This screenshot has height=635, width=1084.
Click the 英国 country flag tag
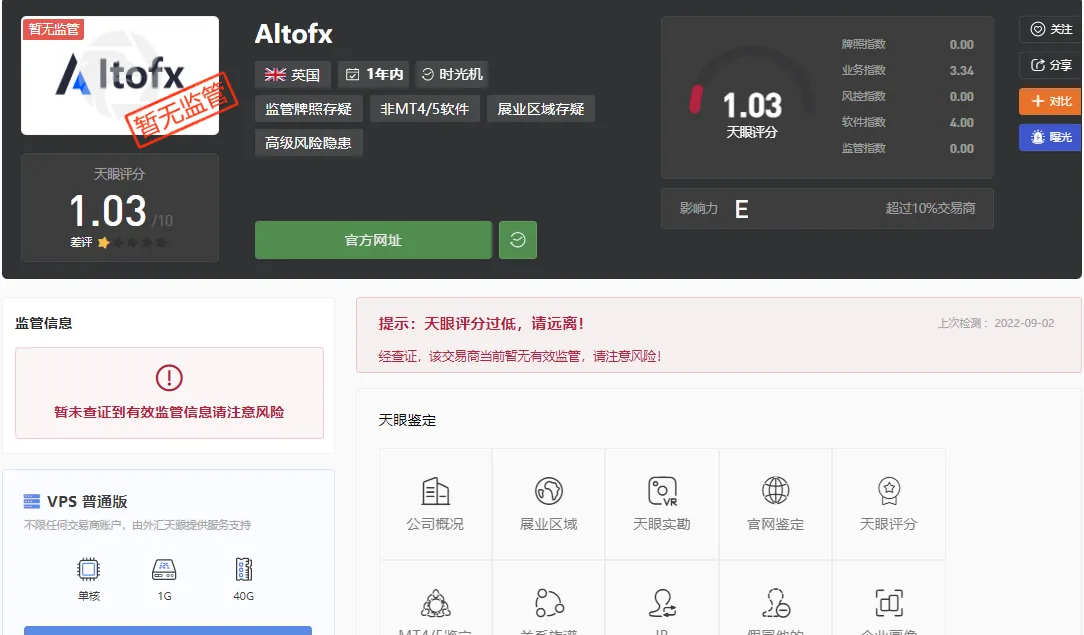[x=292, y=75]
